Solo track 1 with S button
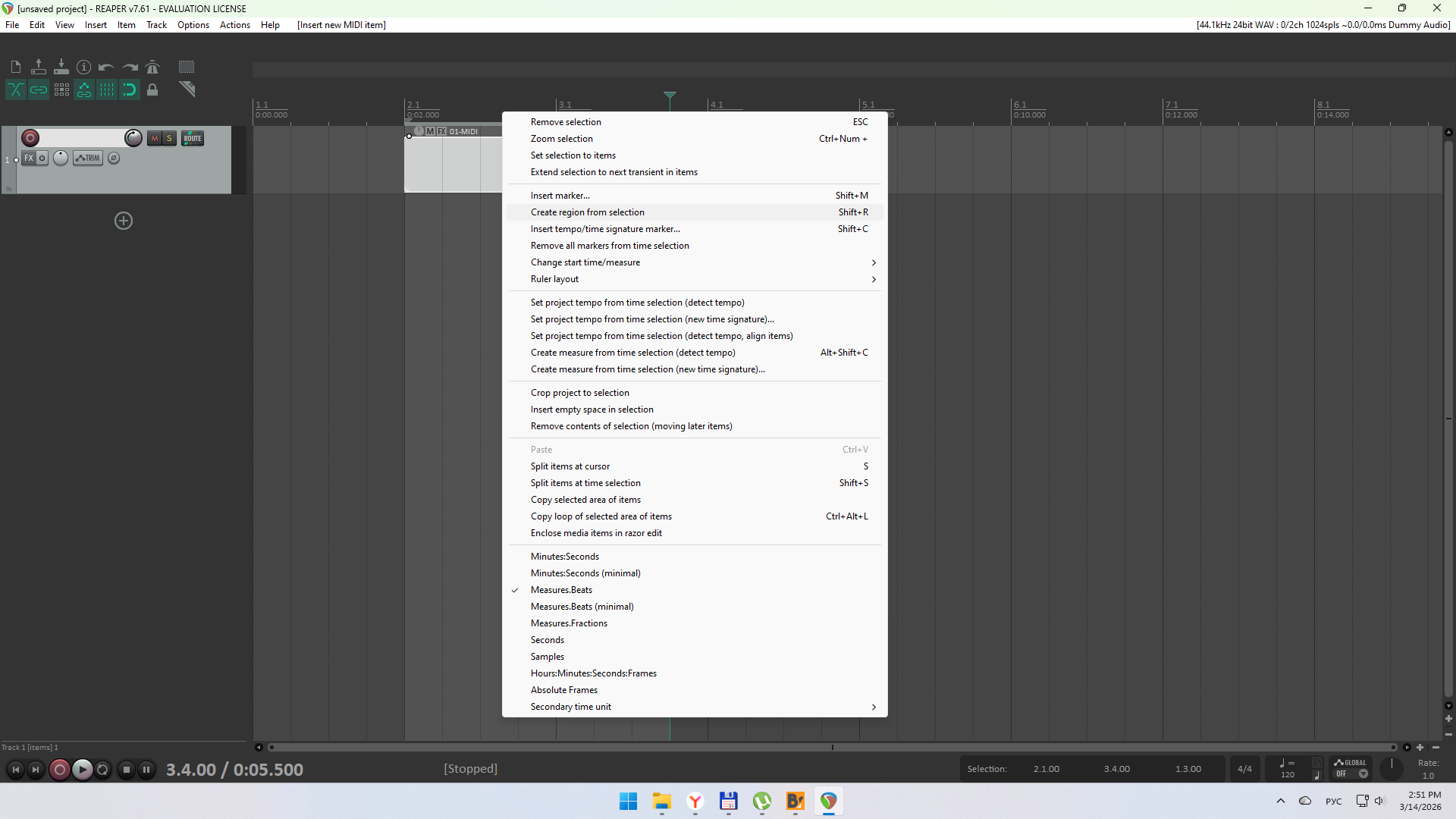The image size is (1456, 819). click(x=170, y=138)
